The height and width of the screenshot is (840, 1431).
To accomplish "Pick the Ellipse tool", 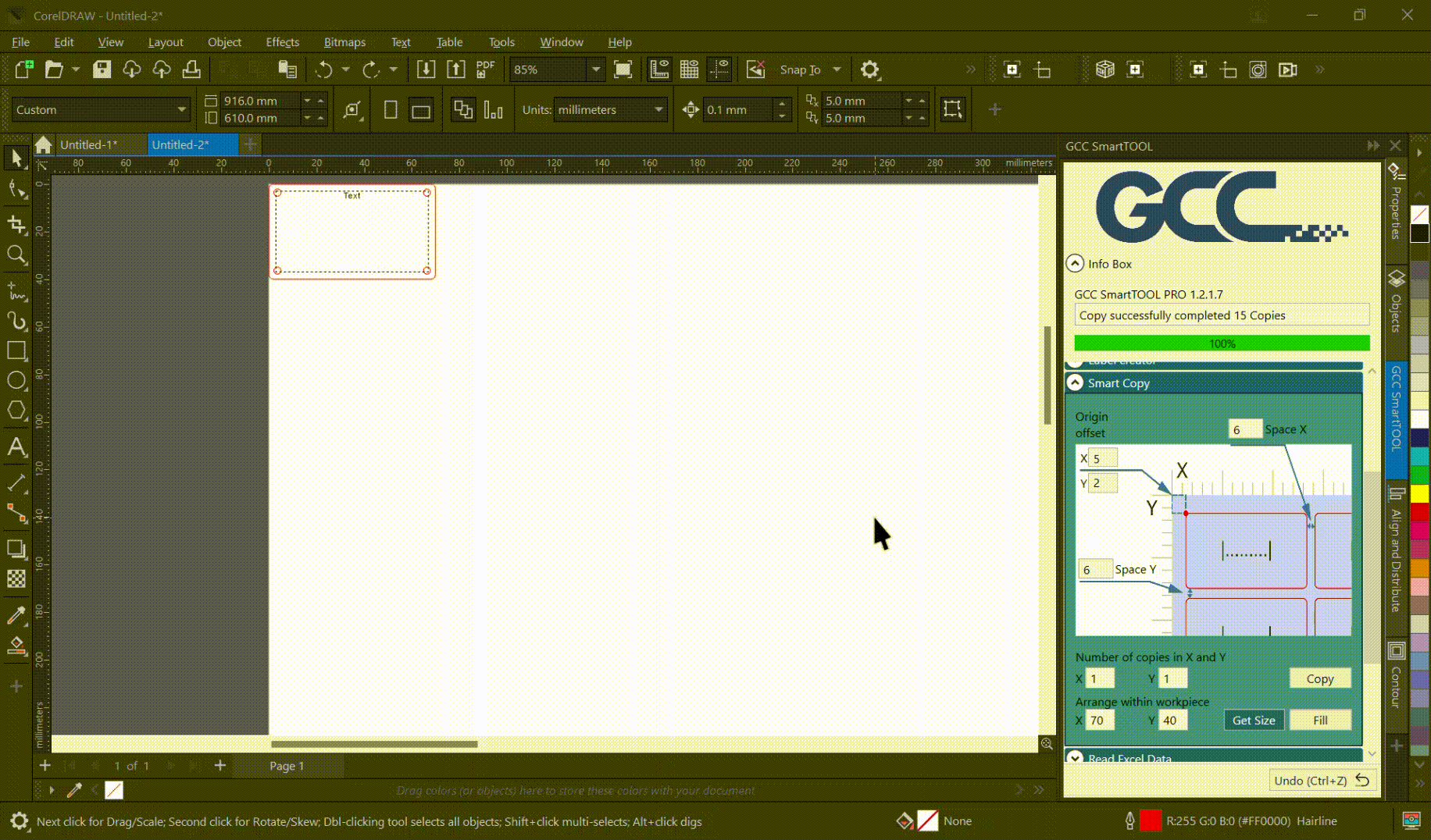I will tap(16, 381).
